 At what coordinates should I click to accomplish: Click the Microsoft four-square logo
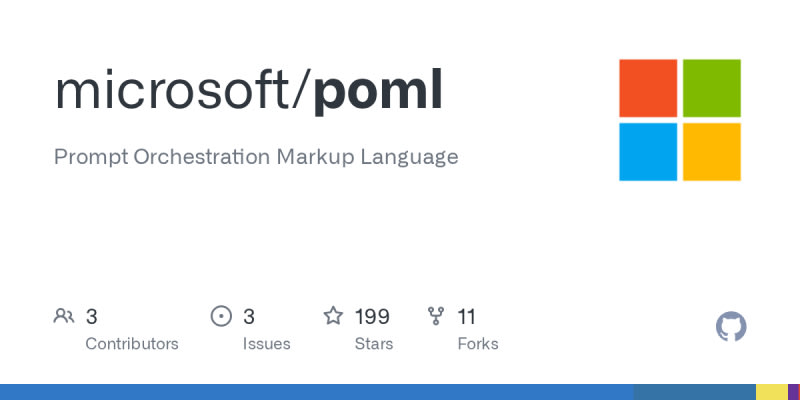pyautogui.click(x=680, y=120)
